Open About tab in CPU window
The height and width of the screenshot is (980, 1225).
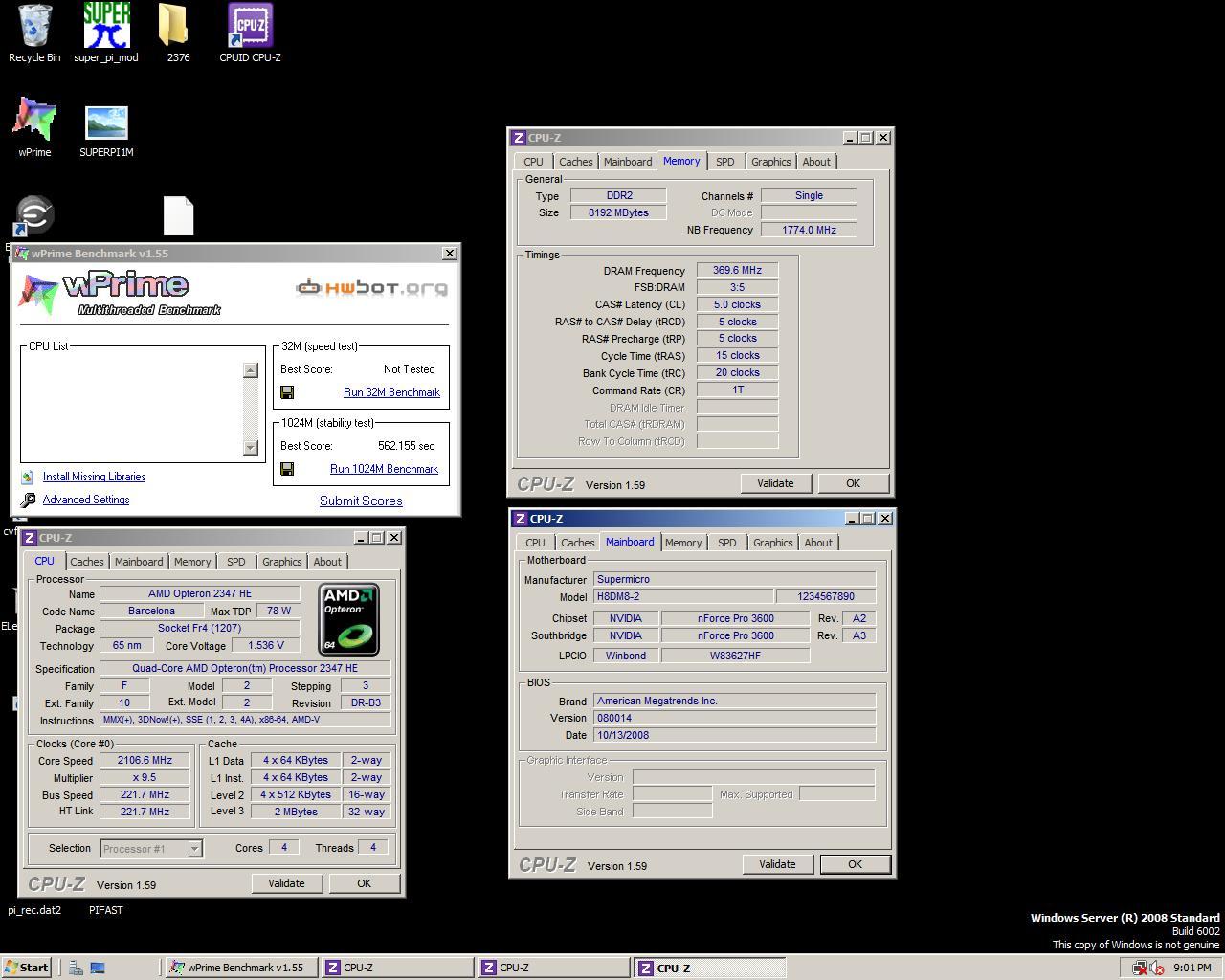pyautogui.click(x=327, y=562)
